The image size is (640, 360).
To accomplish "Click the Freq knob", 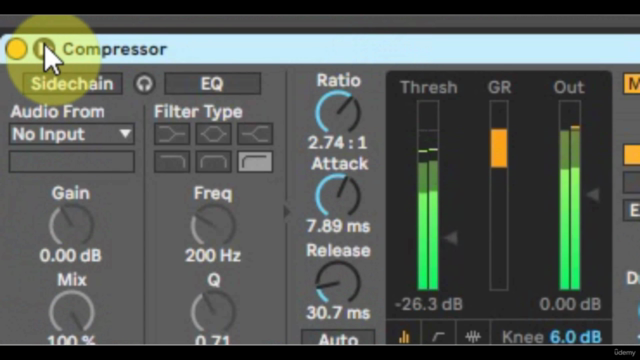I will pyautogui.click(x=213, y=225).
